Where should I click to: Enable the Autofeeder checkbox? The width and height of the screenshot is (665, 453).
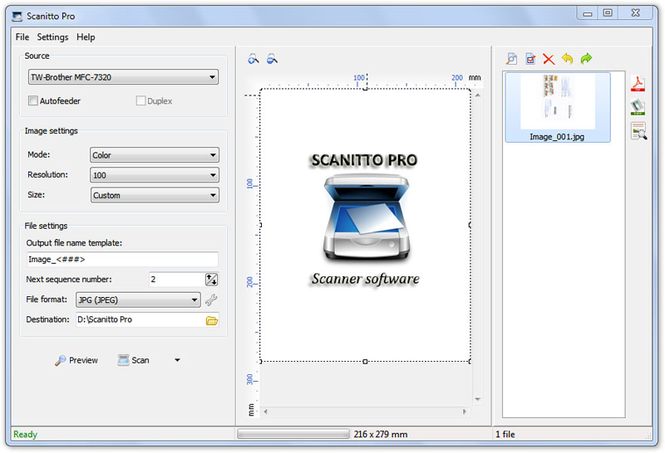(33, 101)
